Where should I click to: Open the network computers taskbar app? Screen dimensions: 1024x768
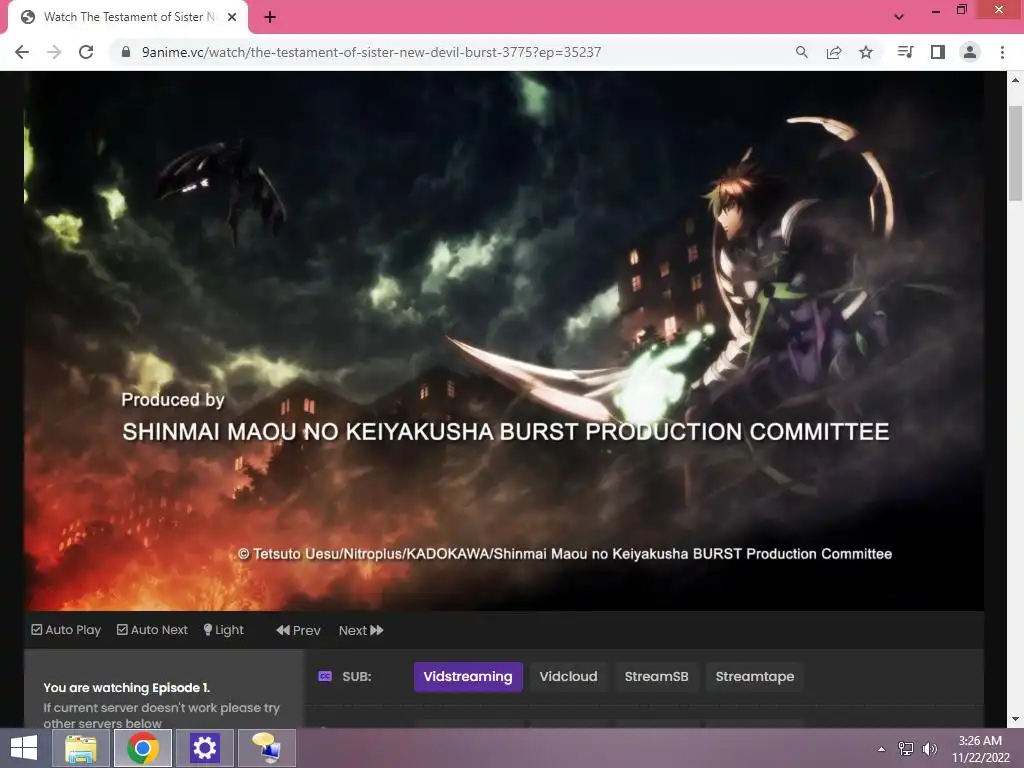[x=266, y=748]
